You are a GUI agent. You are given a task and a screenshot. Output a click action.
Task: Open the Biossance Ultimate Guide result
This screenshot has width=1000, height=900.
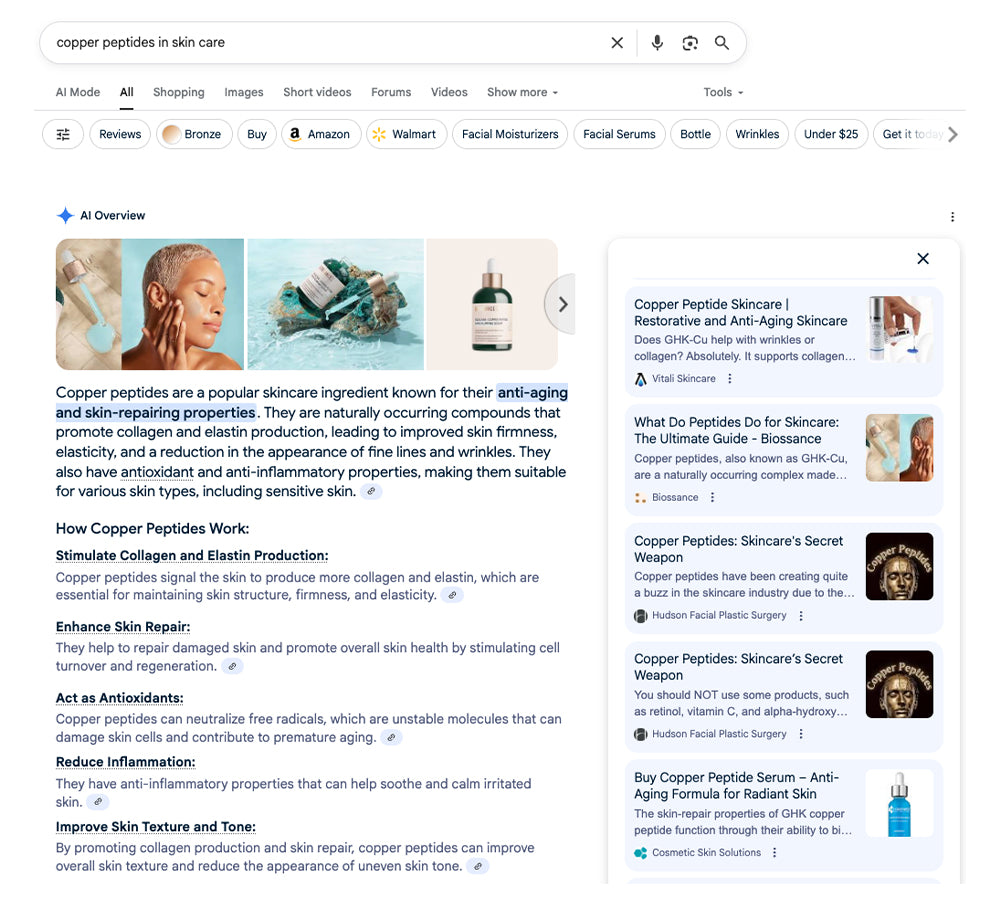[736, 430]
